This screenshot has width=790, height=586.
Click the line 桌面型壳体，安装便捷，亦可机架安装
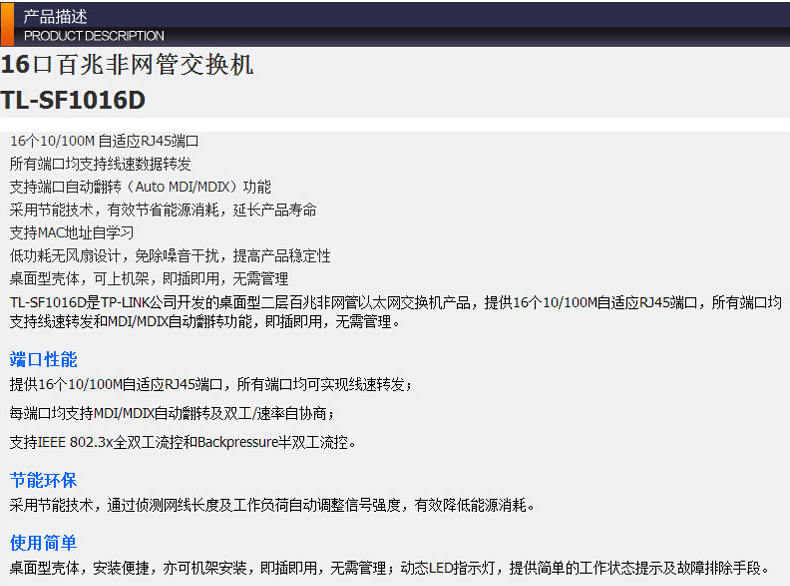pos(389,568)
